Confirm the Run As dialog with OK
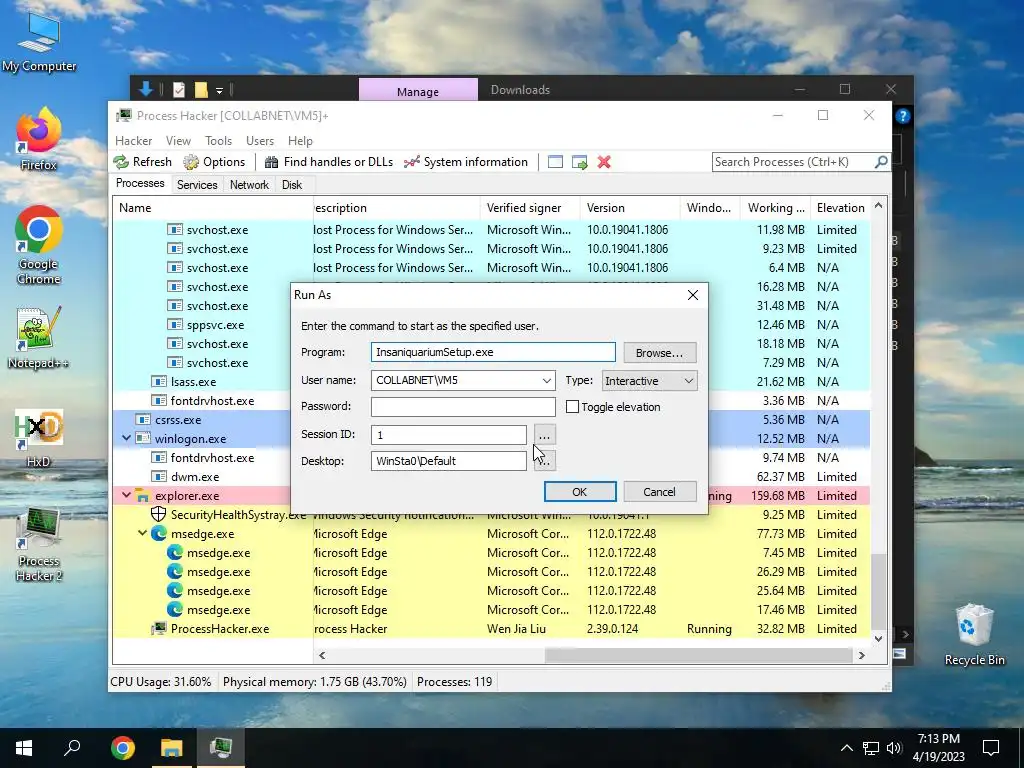 click(x=580, y=492)
